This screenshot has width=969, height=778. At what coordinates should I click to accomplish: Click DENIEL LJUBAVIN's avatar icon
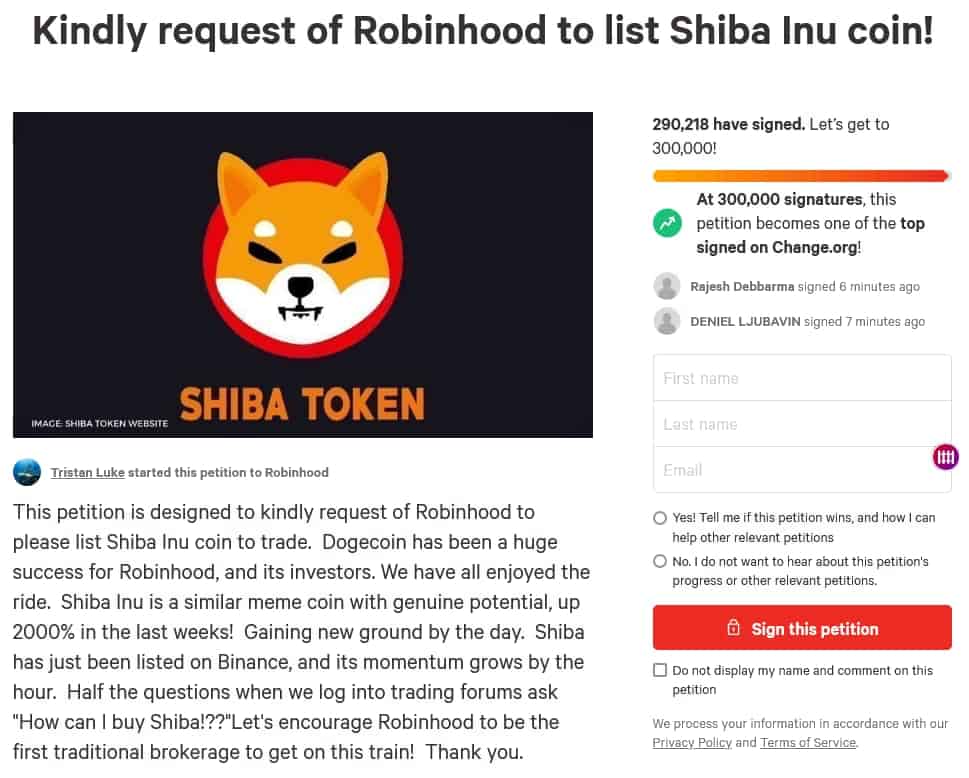click(x=666, y=321)
